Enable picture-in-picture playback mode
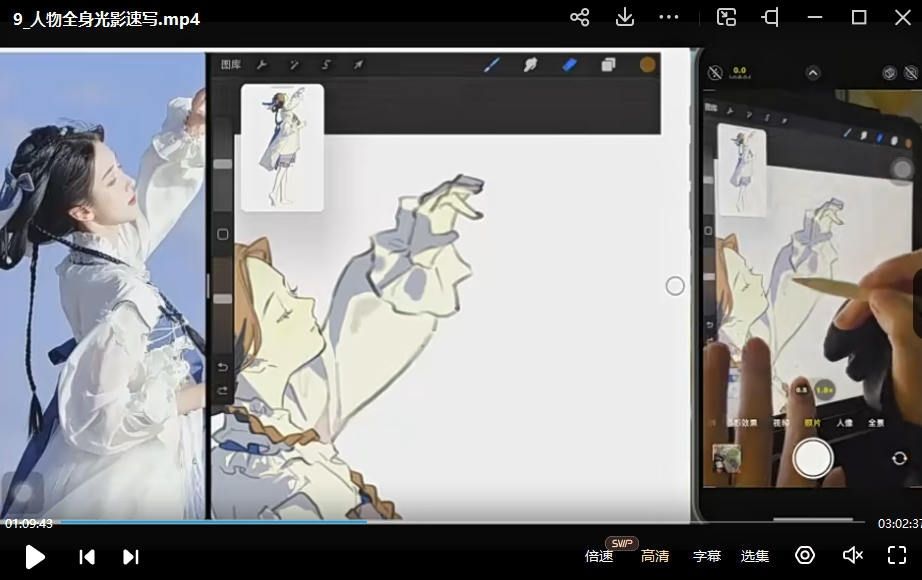 click(725, 17)
